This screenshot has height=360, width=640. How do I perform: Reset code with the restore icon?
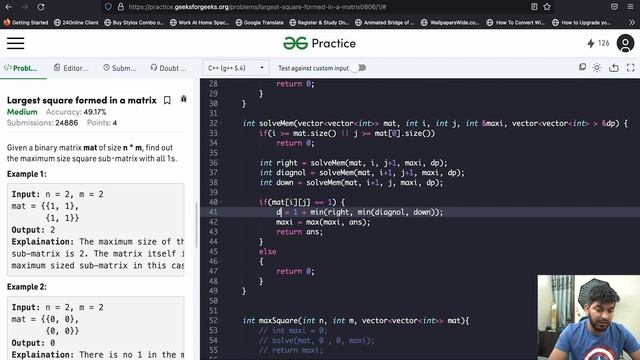click(614, 68)
